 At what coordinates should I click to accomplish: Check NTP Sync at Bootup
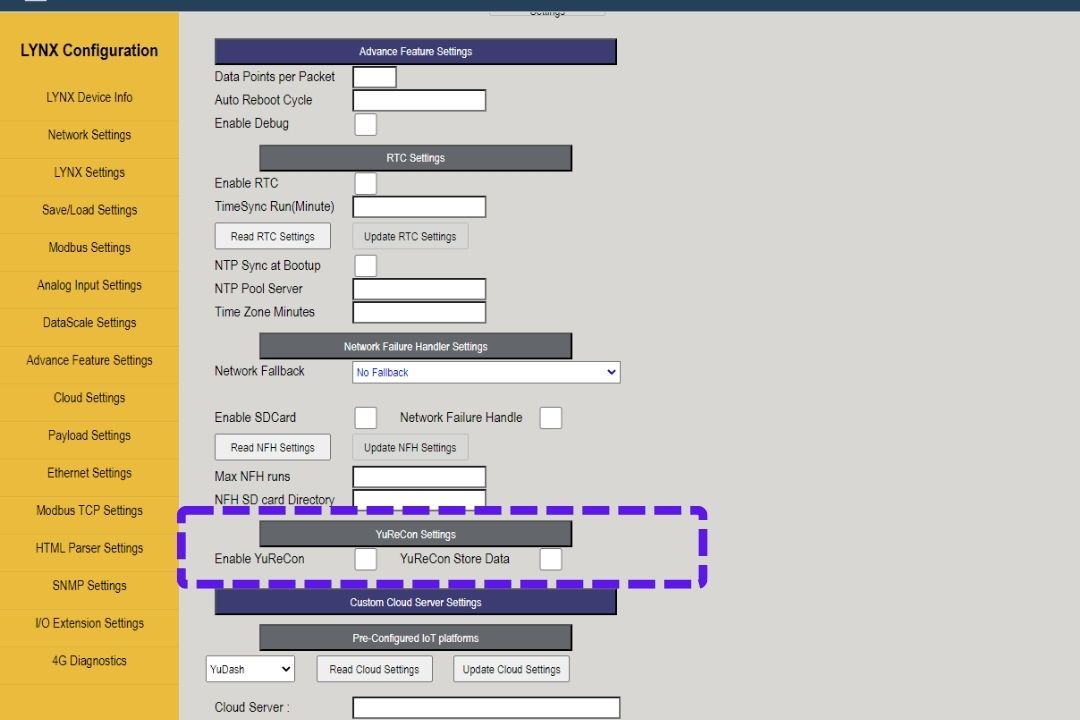[x=366, y=266]
